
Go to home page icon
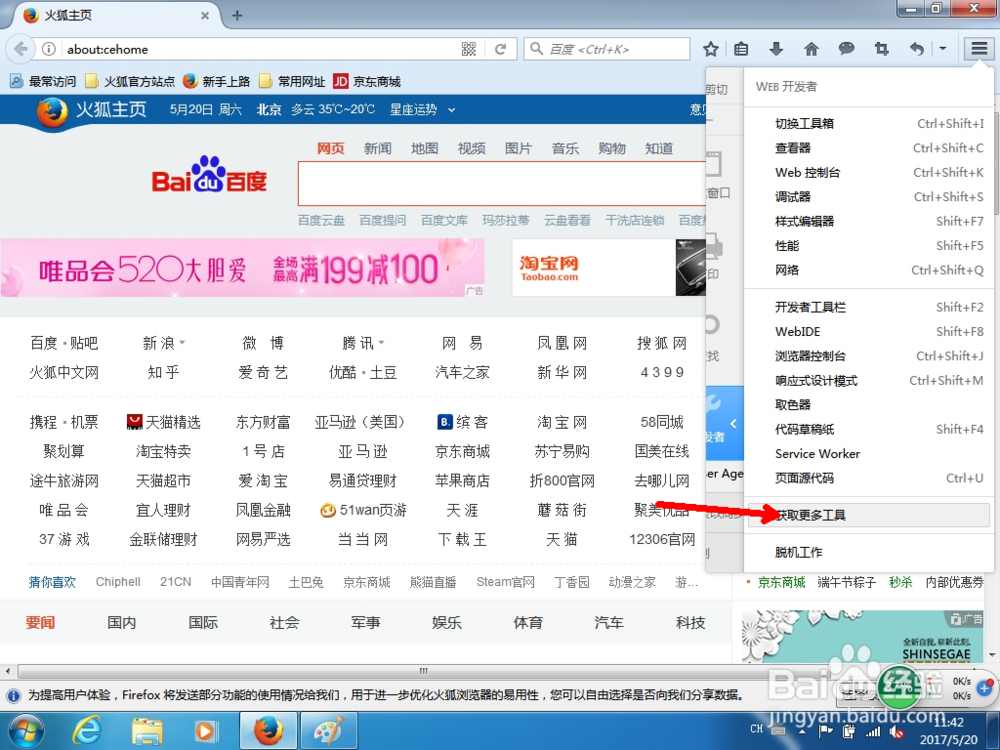tap(811, 49)
